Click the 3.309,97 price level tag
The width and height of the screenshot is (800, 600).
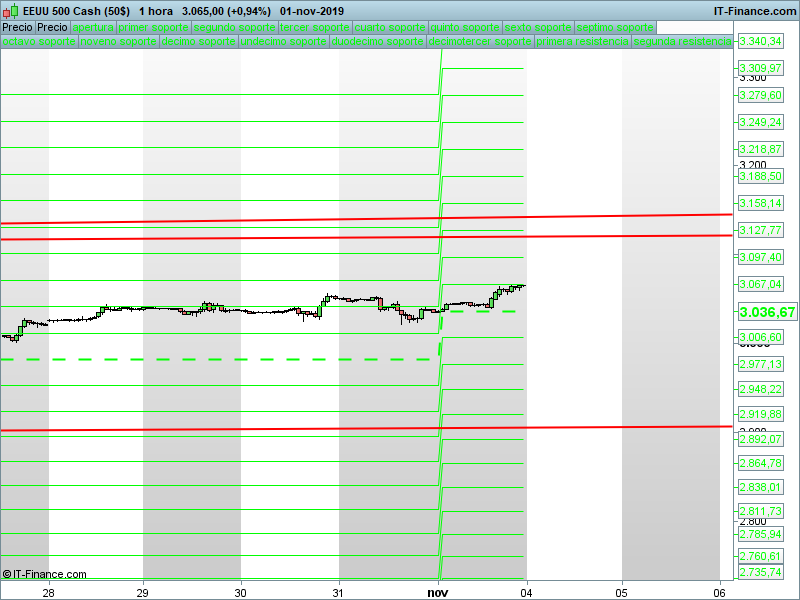(x=761, y=68)
